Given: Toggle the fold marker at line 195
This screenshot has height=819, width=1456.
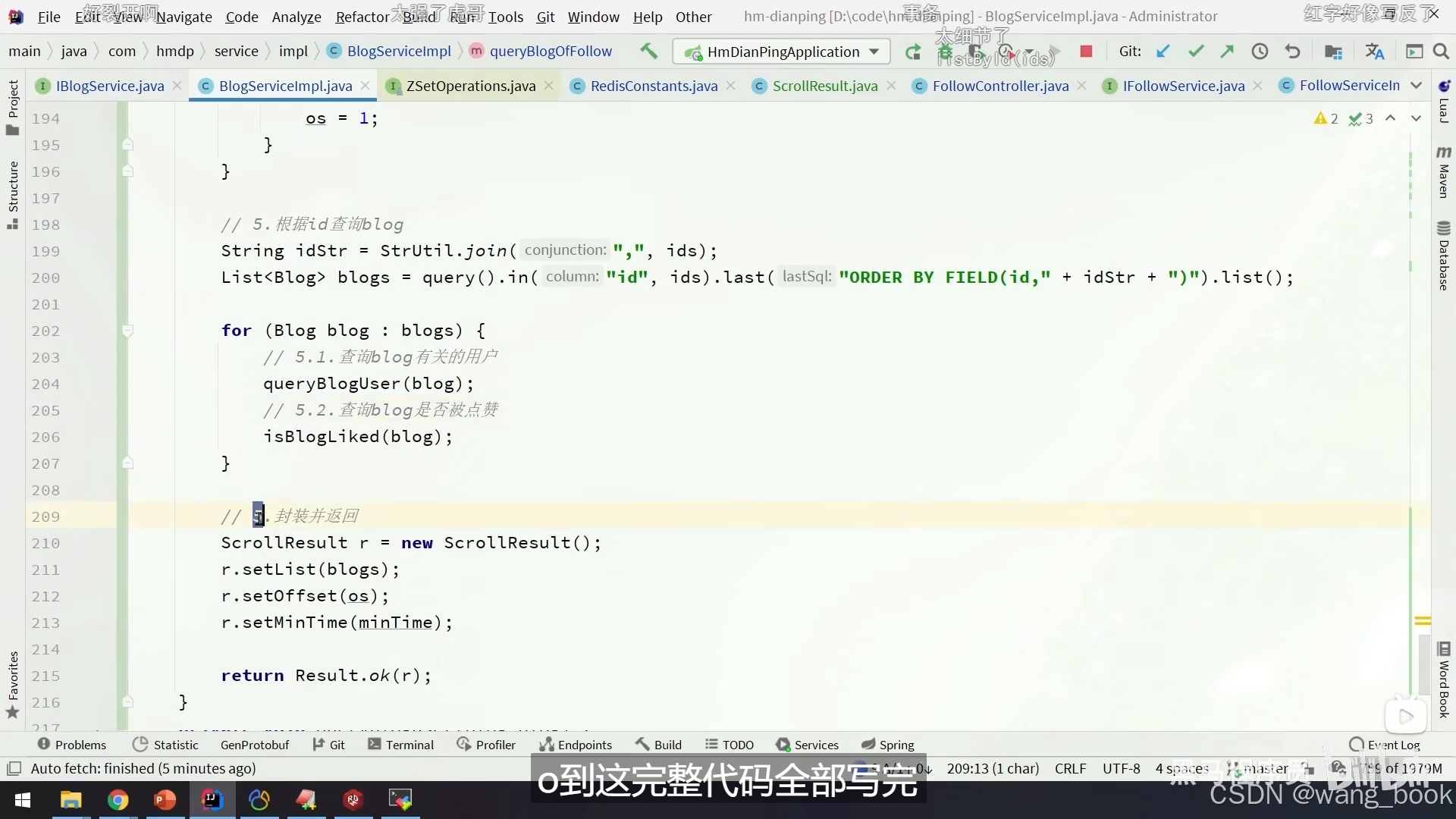Looking at the screenshot, I should [x=127, y=144].
